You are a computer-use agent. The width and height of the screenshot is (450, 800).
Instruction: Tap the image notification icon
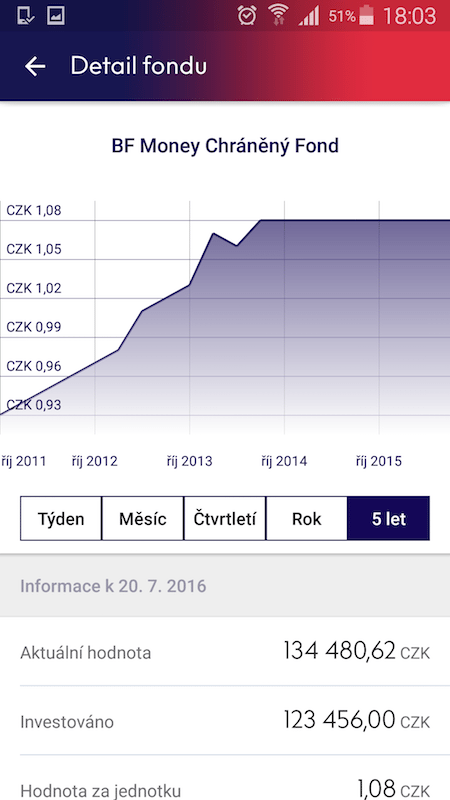pos(56,16)
